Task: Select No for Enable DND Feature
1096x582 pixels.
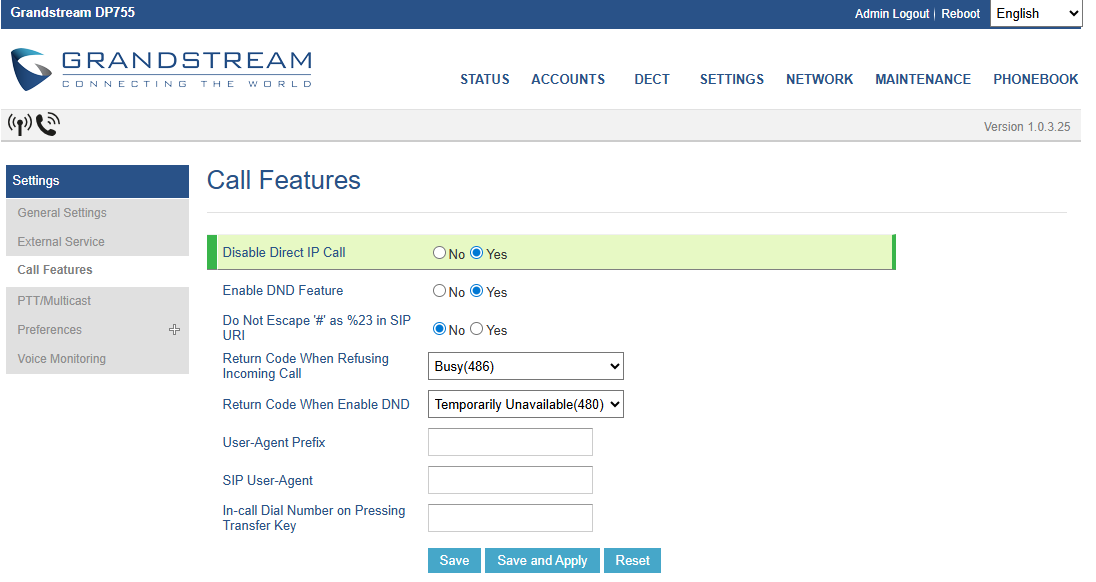Action: point(439,291)
